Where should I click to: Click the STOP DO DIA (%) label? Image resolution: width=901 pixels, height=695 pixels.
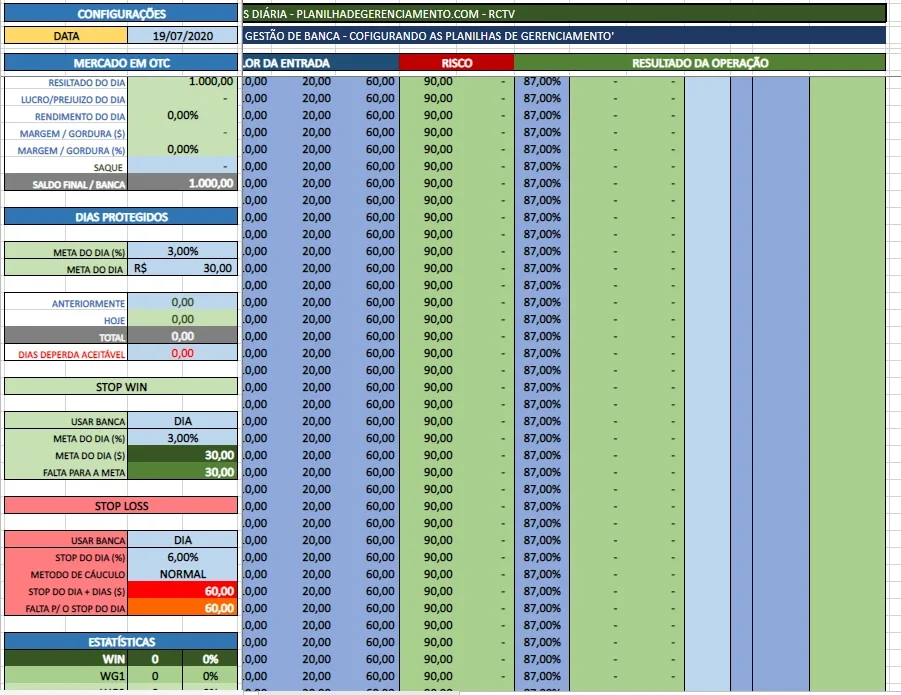(90, 558)
